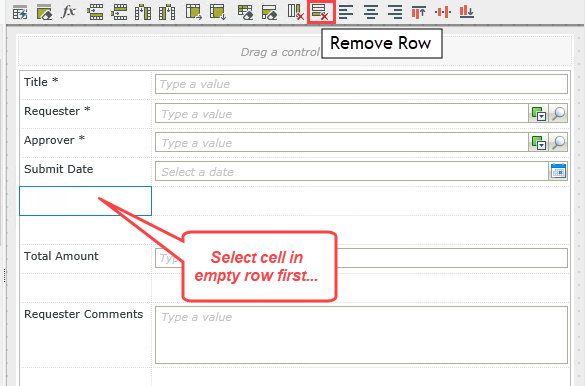Open the Submit Date calendar picker
This screenshot has width=585, height=386.
(558, 171)
